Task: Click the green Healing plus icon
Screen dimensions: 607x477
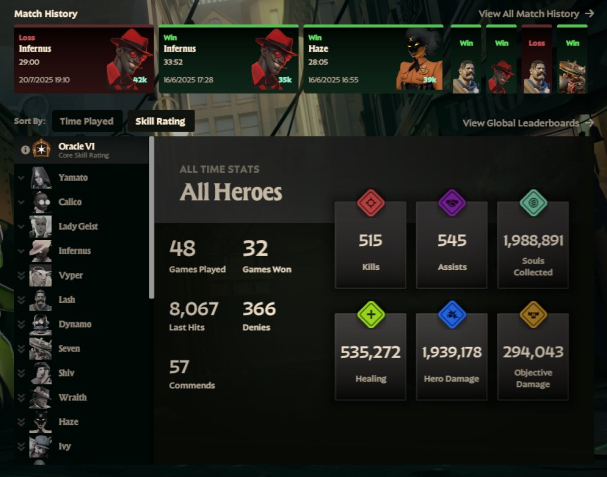Action: point(370,314)
